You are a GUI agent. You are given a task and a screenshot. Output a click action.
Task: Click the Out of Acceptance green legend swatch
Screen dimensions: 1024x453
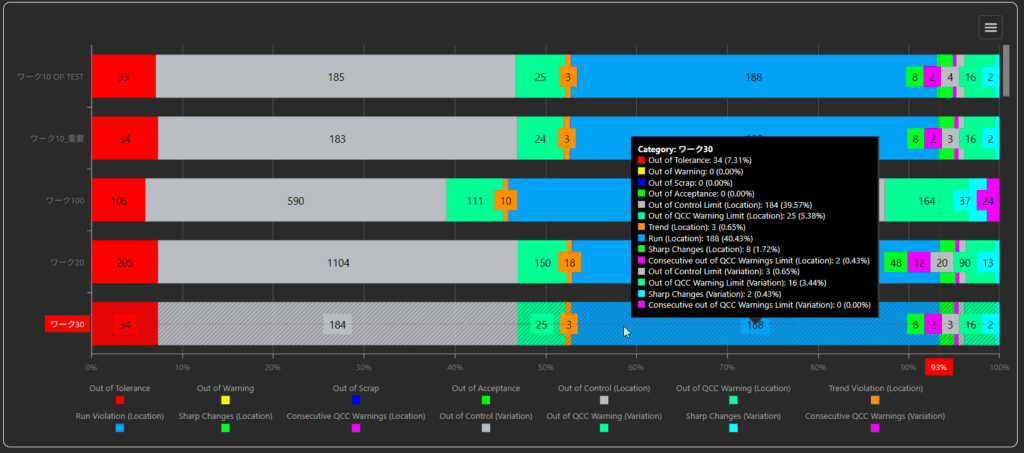point(486,400)
